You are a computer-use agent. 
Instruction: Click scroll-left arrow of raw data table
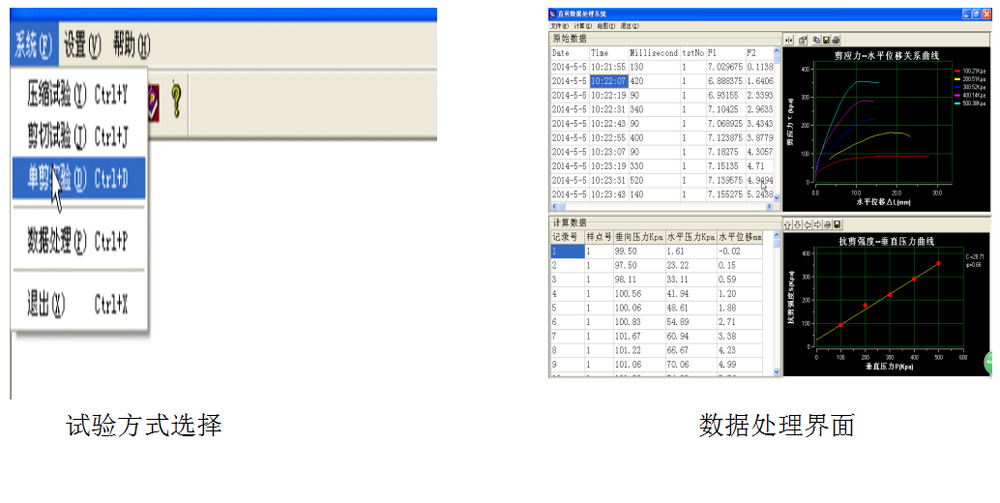(x=554, y=207)
